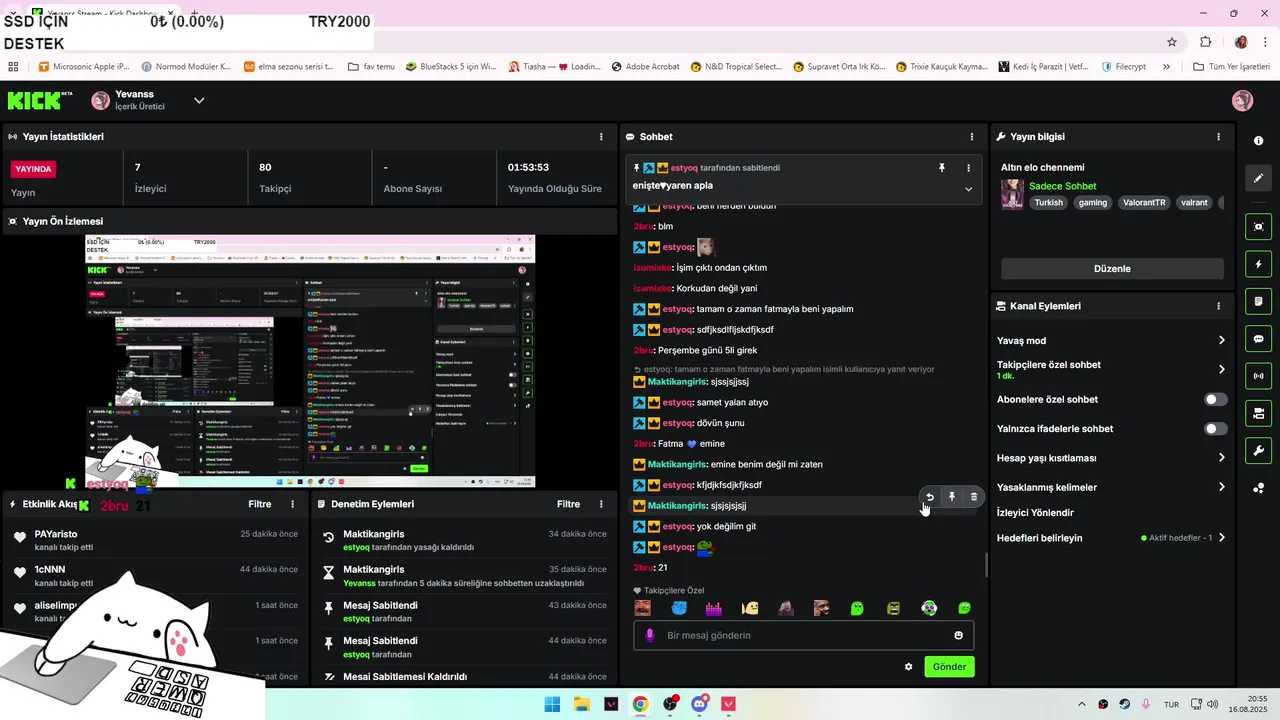
Task: Click pencil edit icon in sidebar
Action: (1259, 178)
